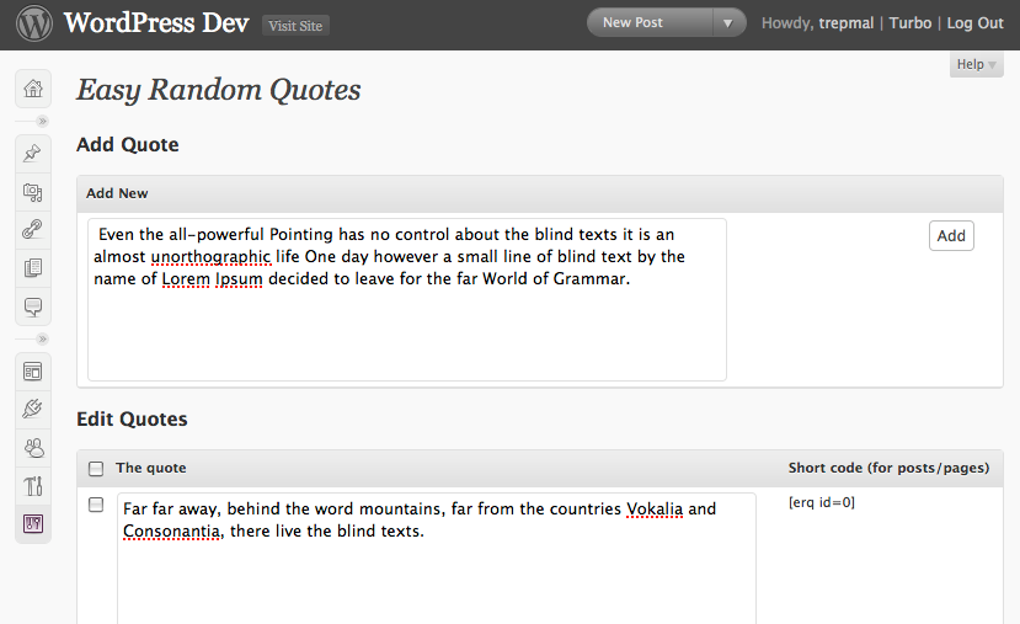The image size is (1020, 624).
Task: Select the Plugins plug icon
Action: 33,408
